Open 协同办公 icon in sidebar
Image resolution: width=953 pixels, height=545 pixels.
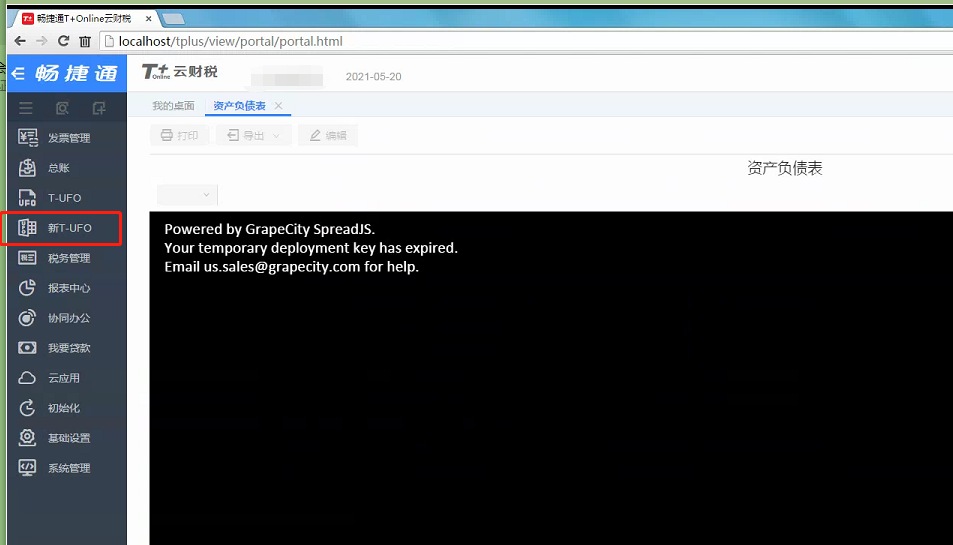27,318
